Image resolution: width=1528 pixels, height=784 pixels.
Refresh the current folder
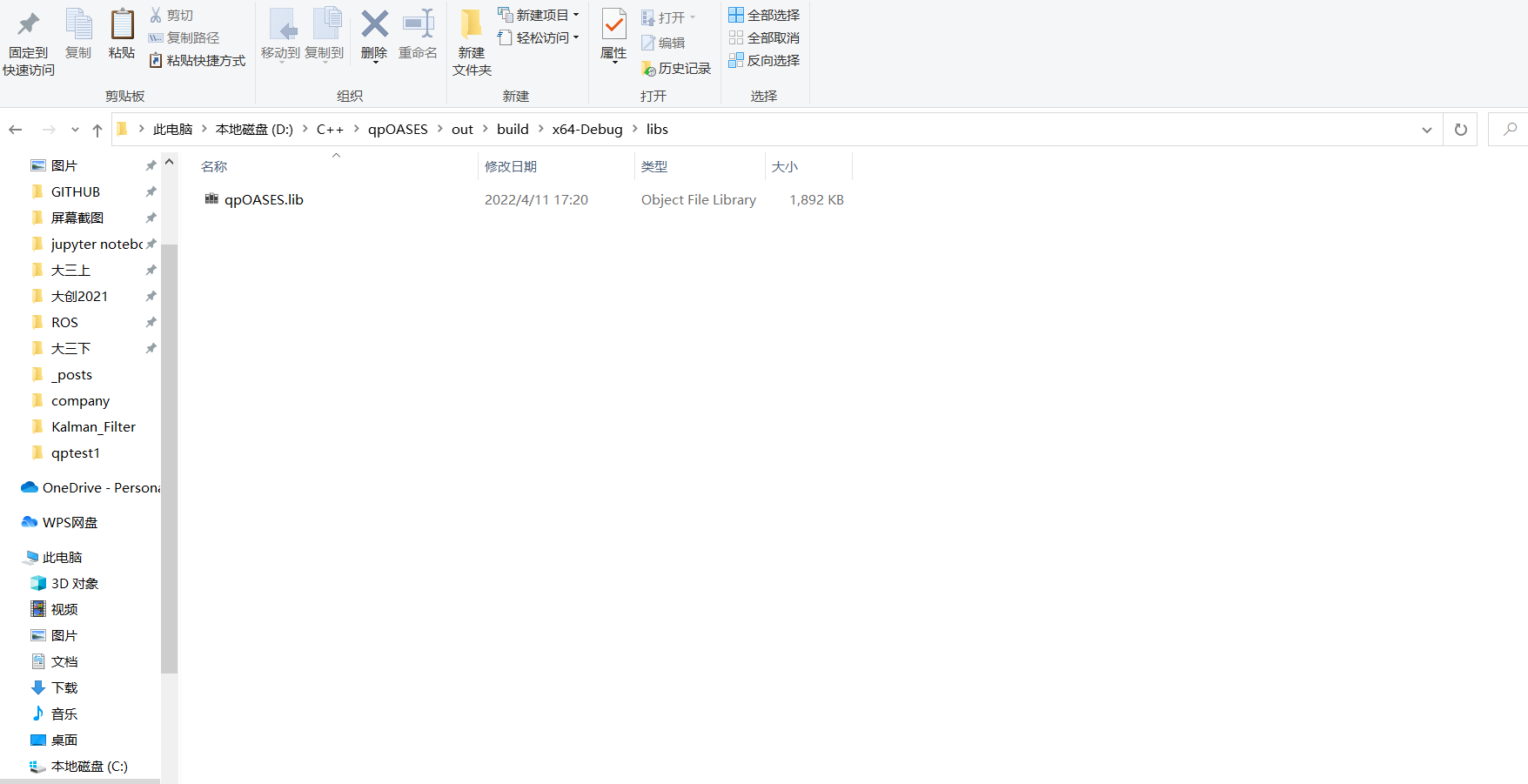tap(1460, 130)
